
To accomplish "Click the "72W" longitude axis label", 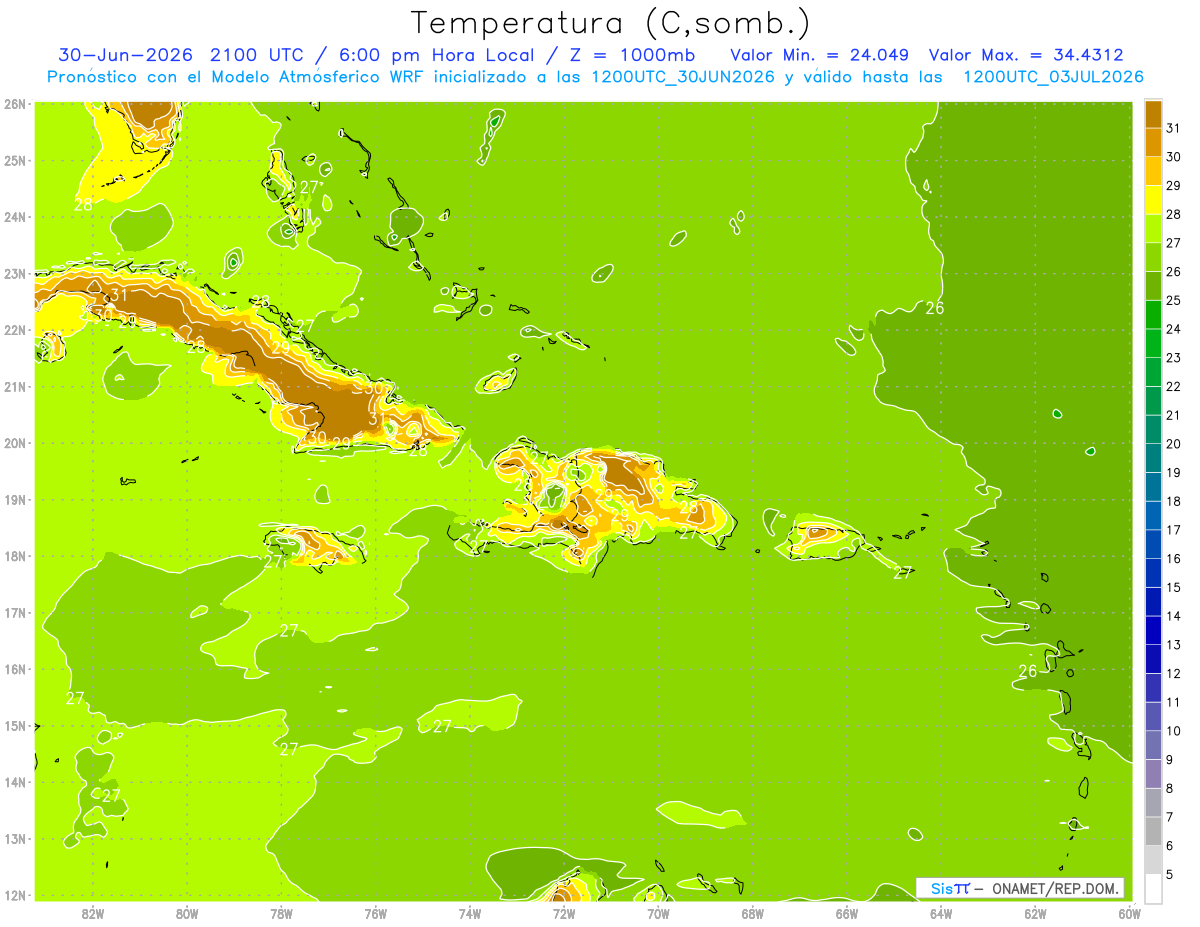I will coord(563,912).
